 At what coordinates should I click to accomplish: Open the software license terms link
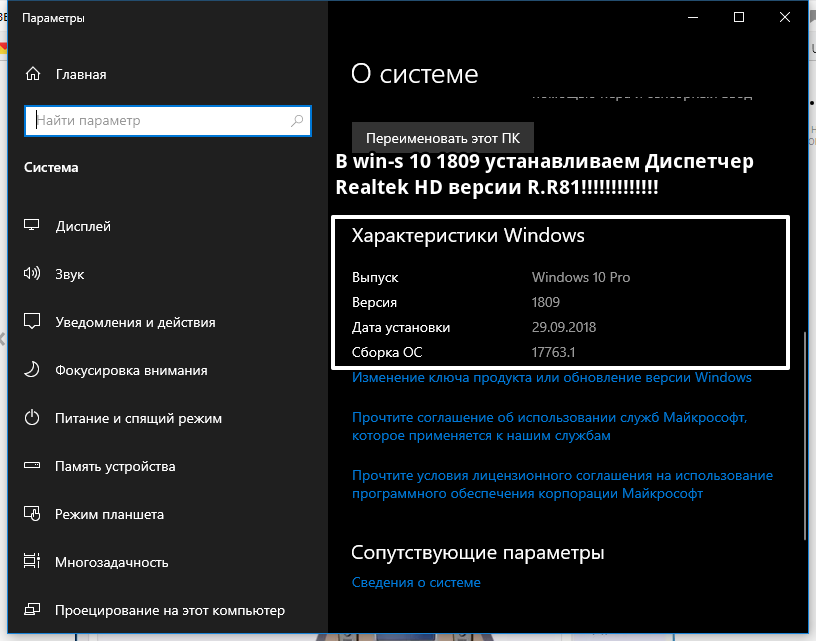tap(562, 484)
